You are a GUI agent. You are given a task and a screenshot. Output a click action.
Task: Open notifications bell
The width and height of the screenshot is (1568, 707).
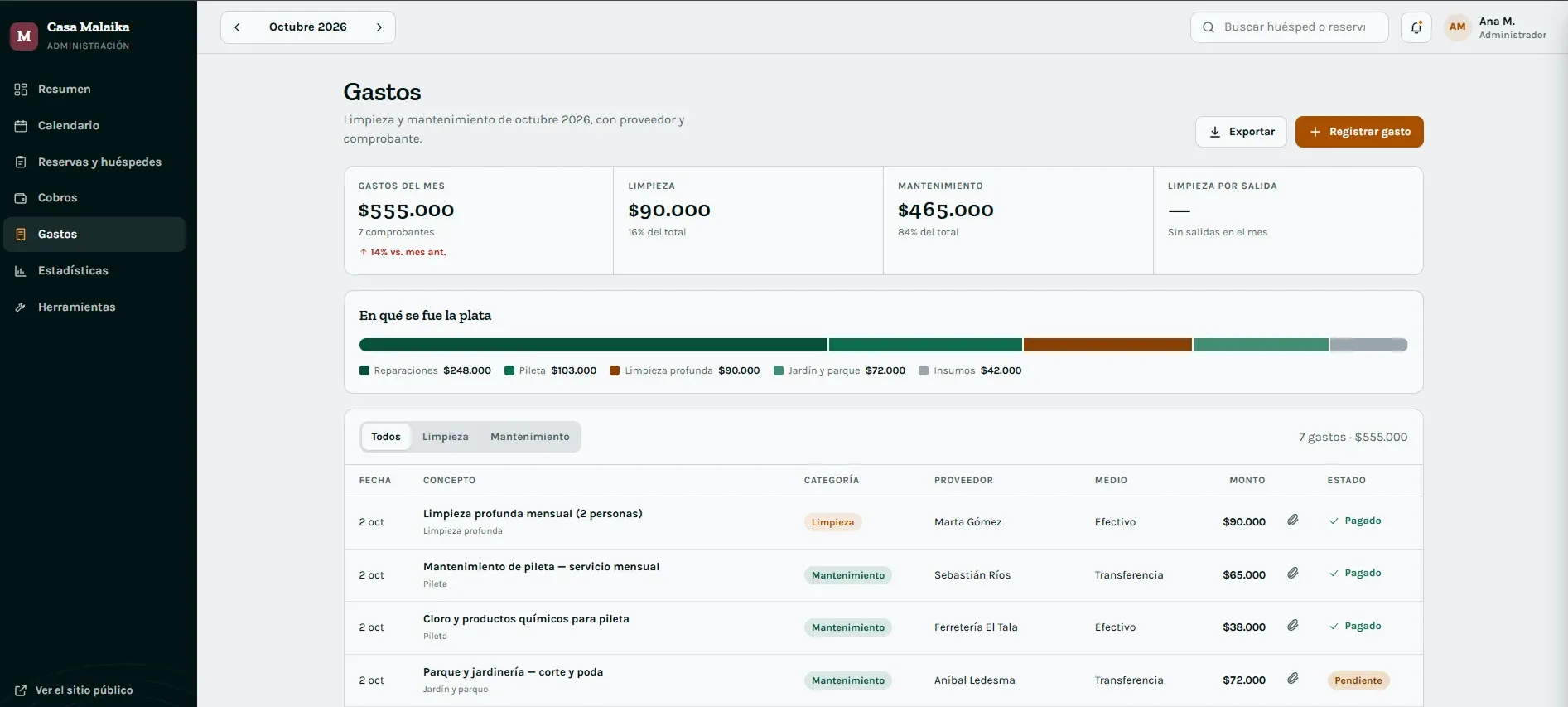click(x=1416, y=27)
